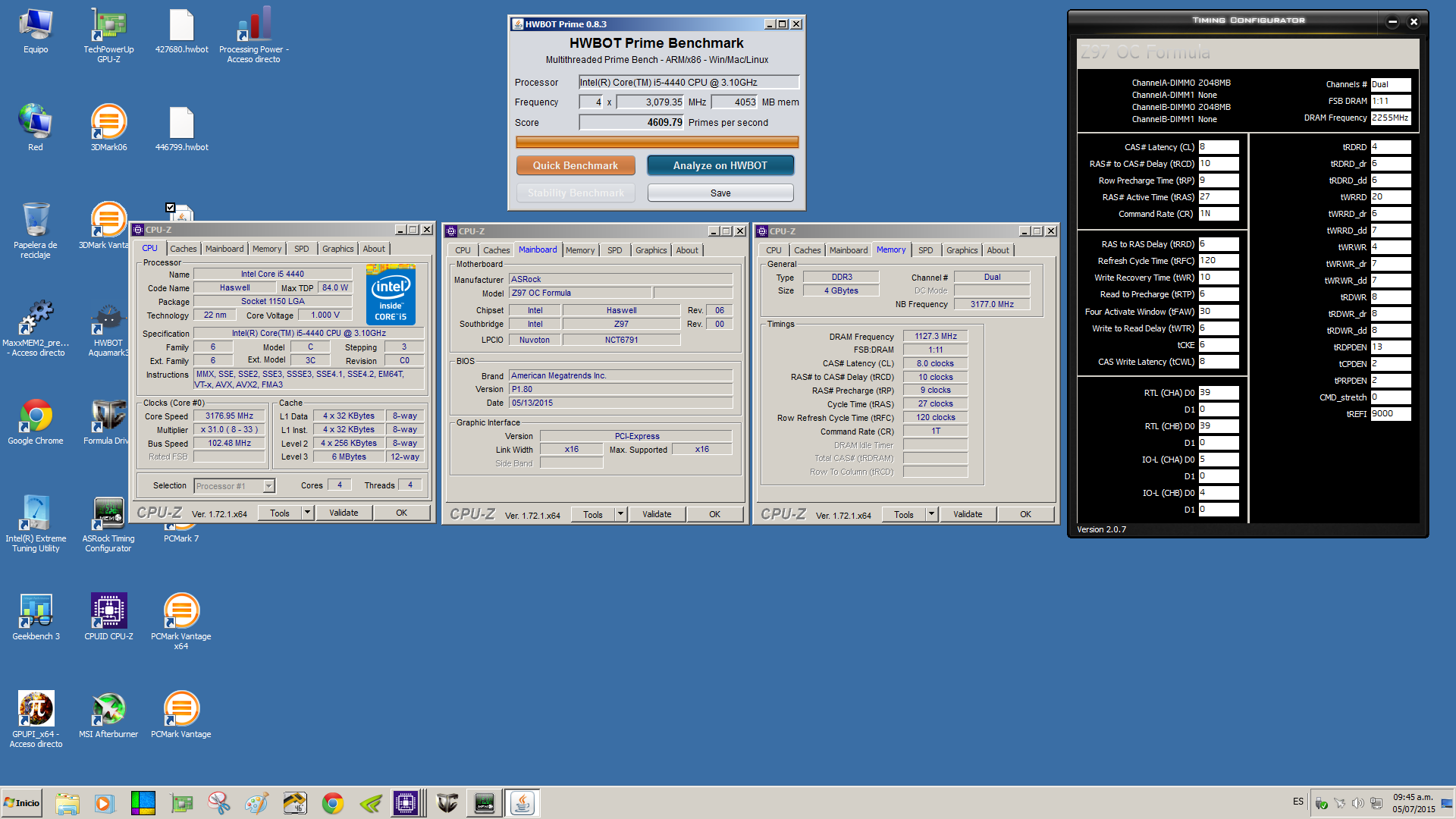Open Papelera de reciclaje

[x=36, y=231]
